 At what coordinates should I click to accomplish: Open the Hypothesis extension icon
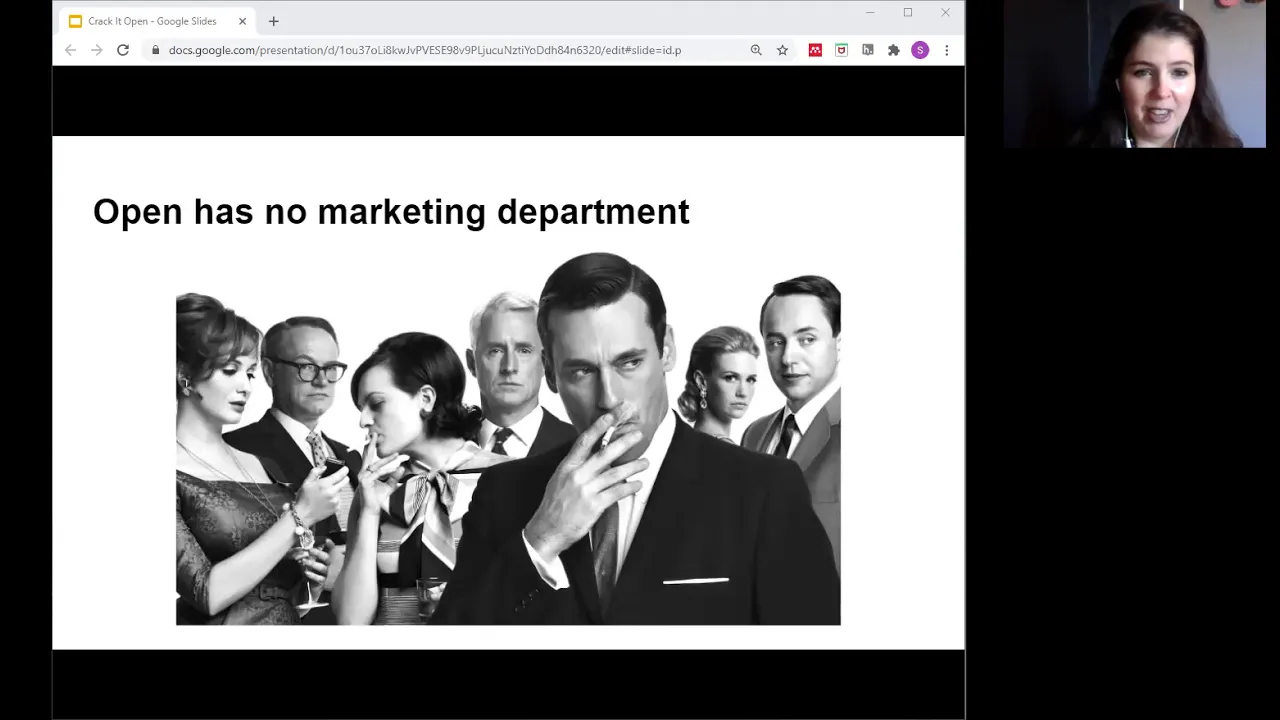[867, 50]
